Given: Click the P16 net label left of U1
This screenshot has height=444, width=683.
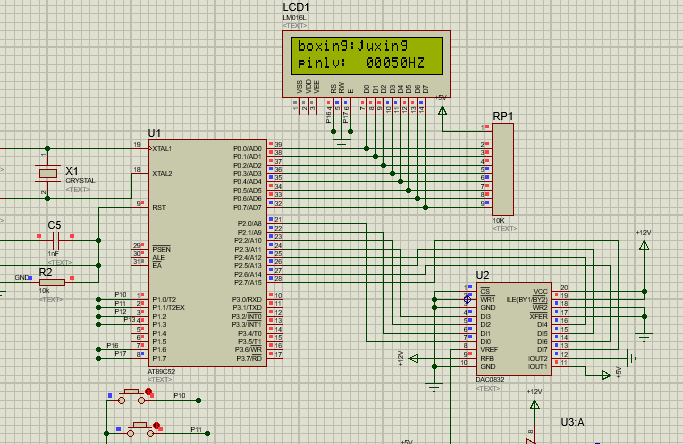Looking at the screenshot, I should pyautogui.click(x=112, y=345).
